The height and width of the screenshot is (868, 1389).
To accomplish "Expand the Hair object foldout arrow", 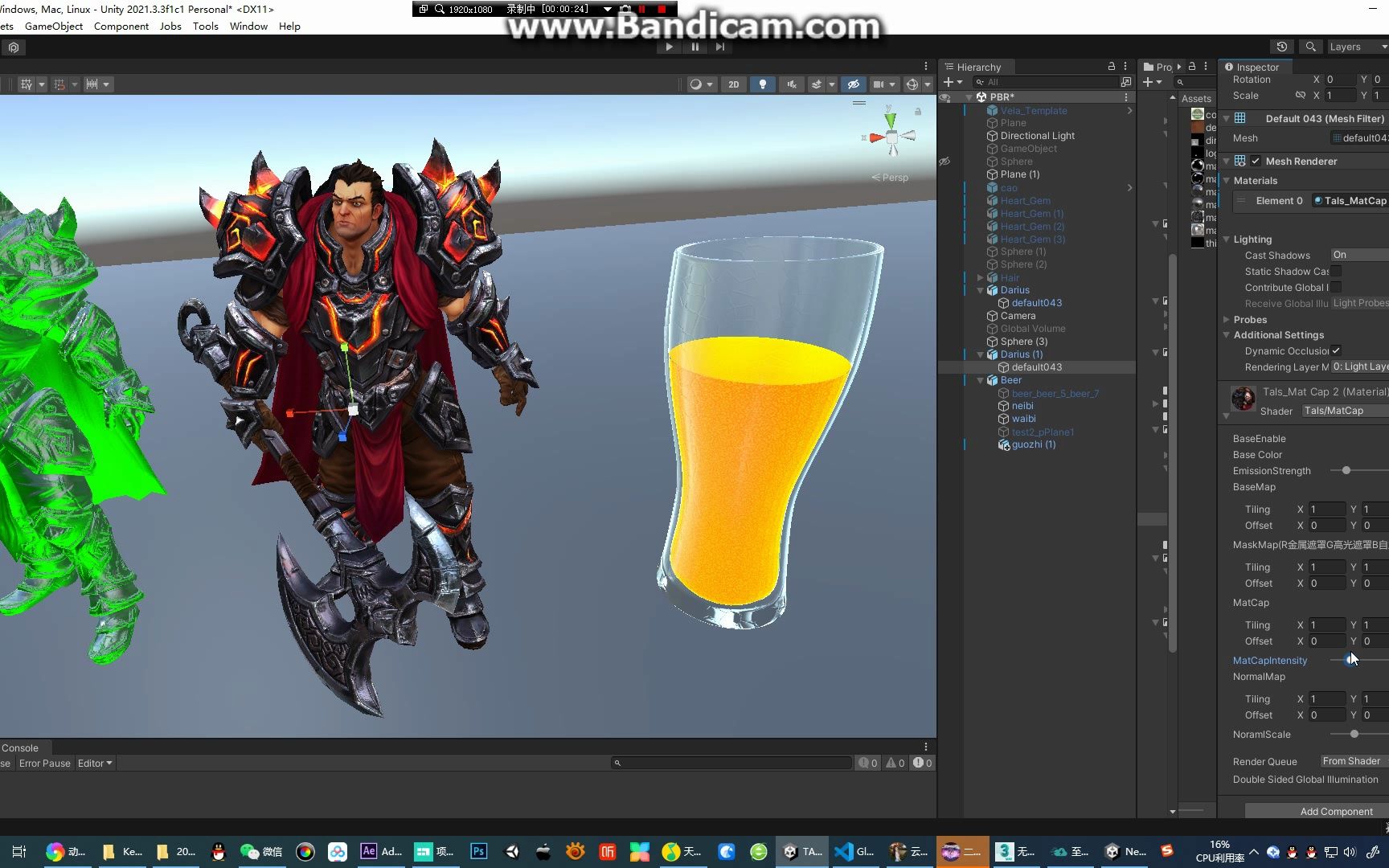I will click(981, 277).
